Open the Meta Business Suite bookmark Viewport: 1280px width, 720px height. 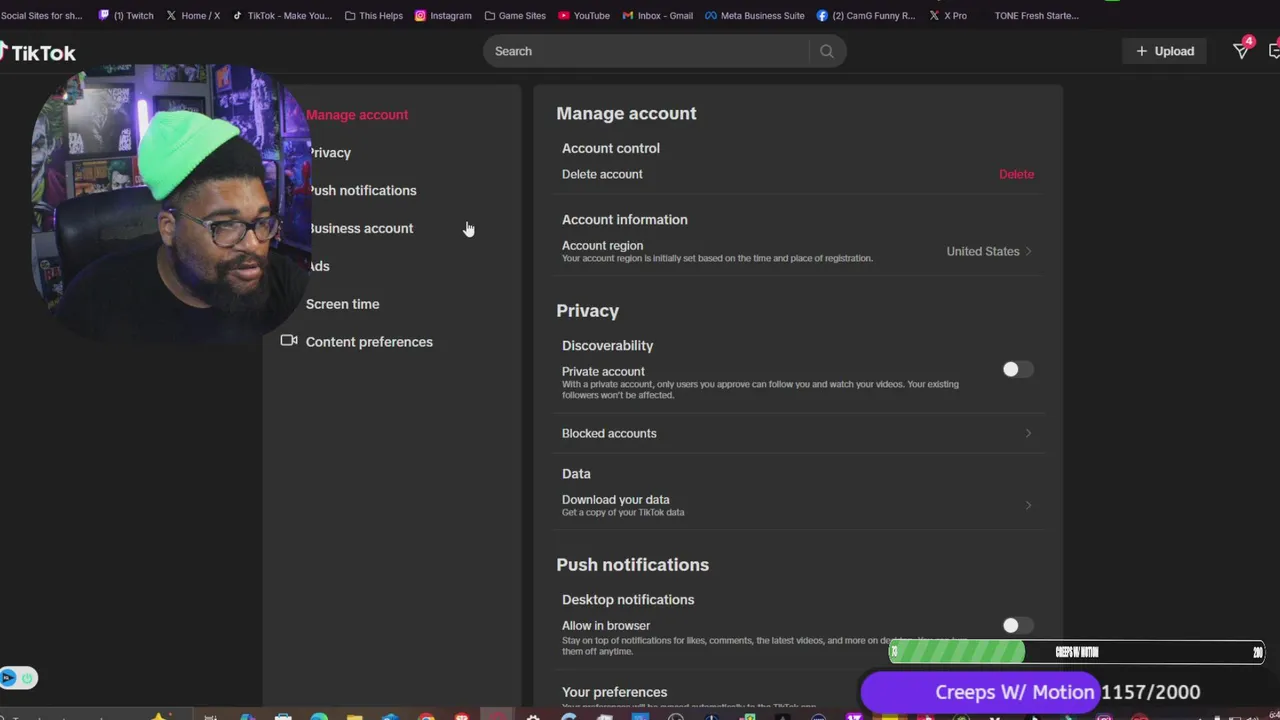click(755, 16)
